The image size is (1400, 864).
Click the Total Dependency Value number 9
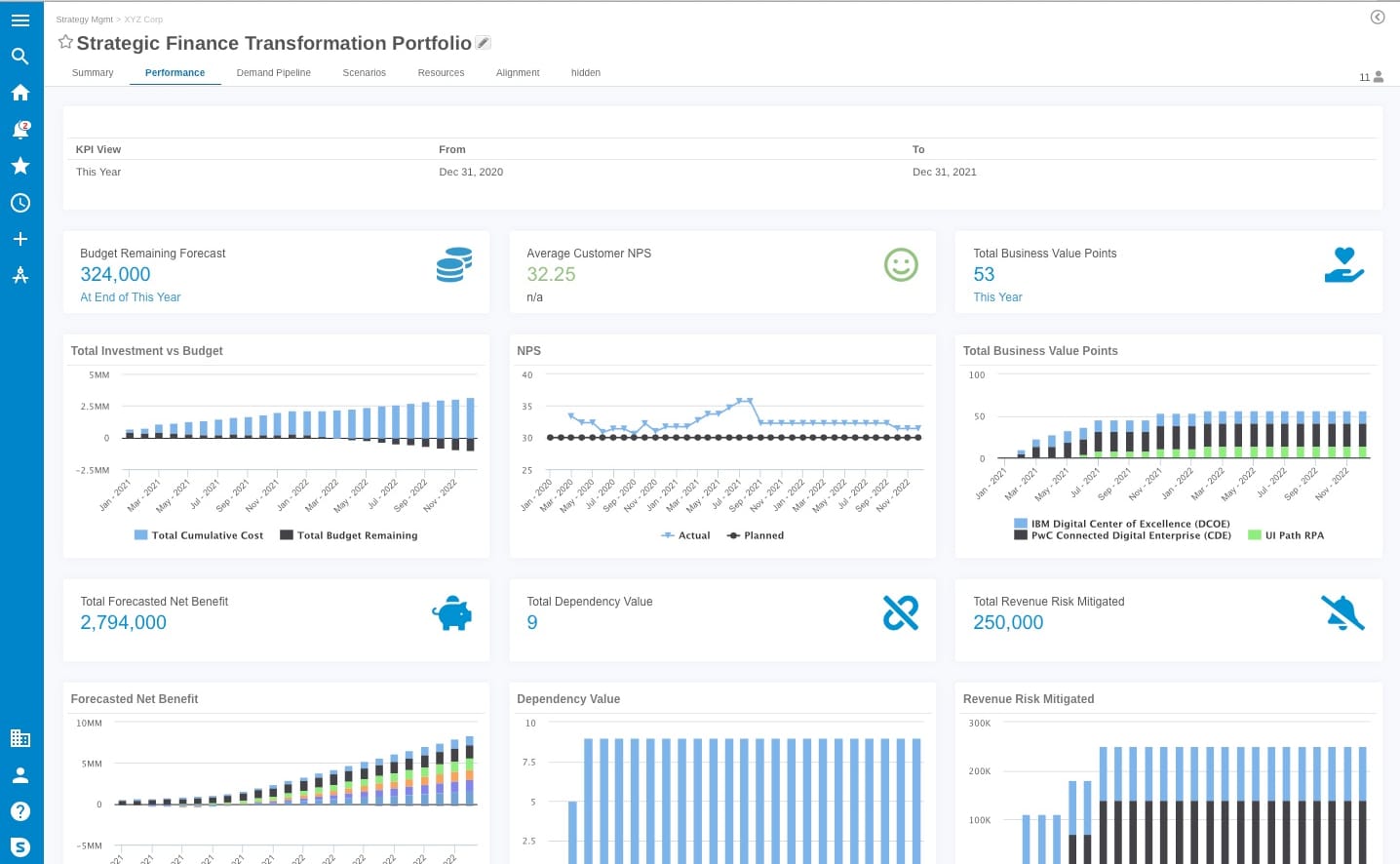pyautogui.click(x=532, y=623)
